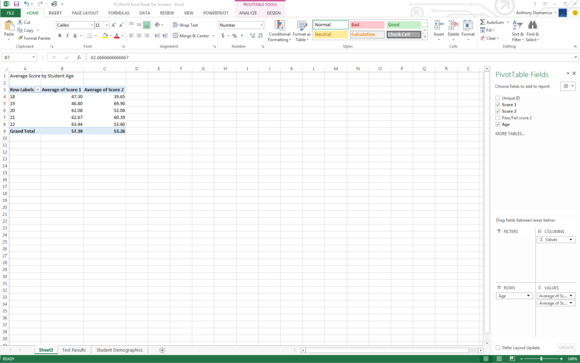Open the font name dropdown

coord(92,25)
